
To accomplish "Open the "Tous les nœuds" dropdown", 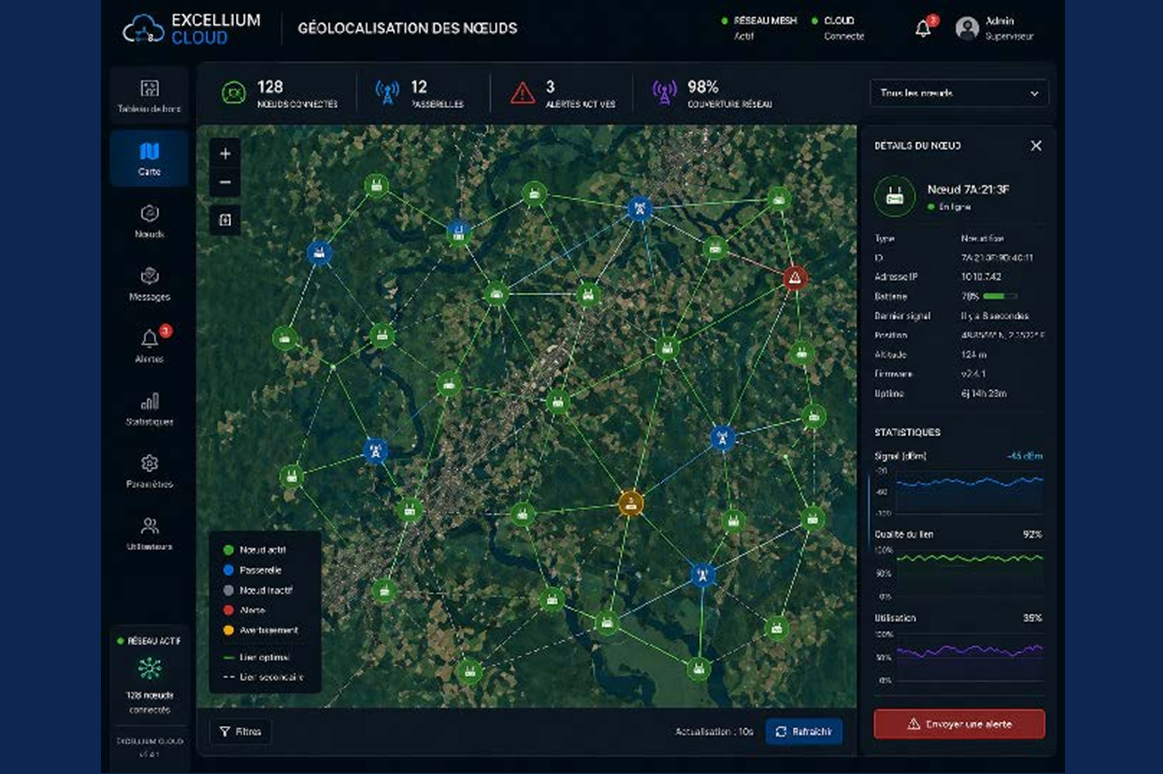I will (959, 93).
